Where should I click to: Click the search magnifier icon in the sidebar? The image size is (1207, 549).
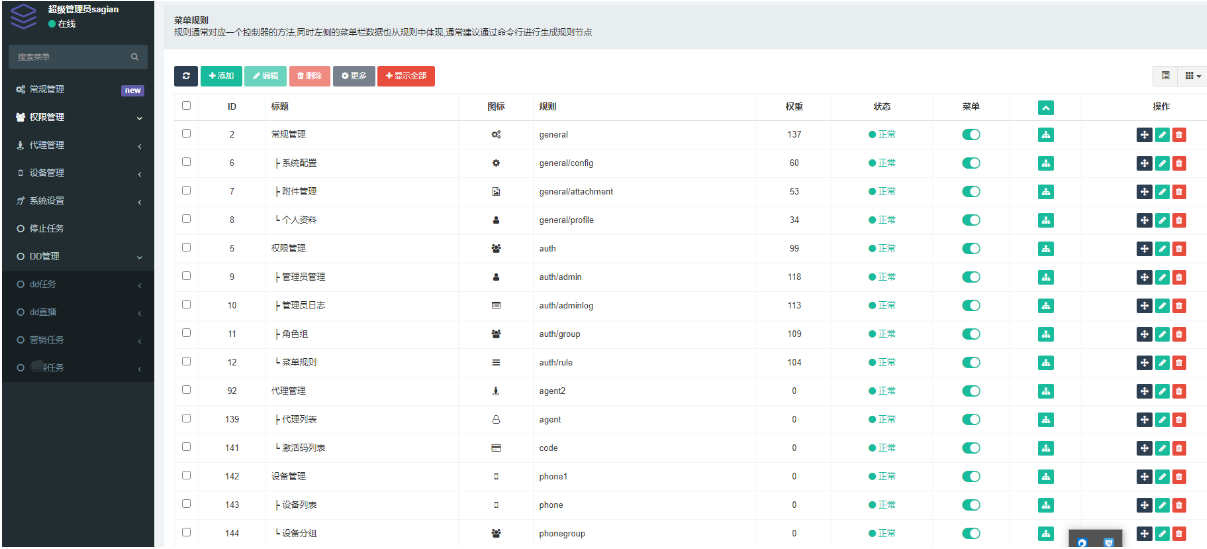(135, 57)
